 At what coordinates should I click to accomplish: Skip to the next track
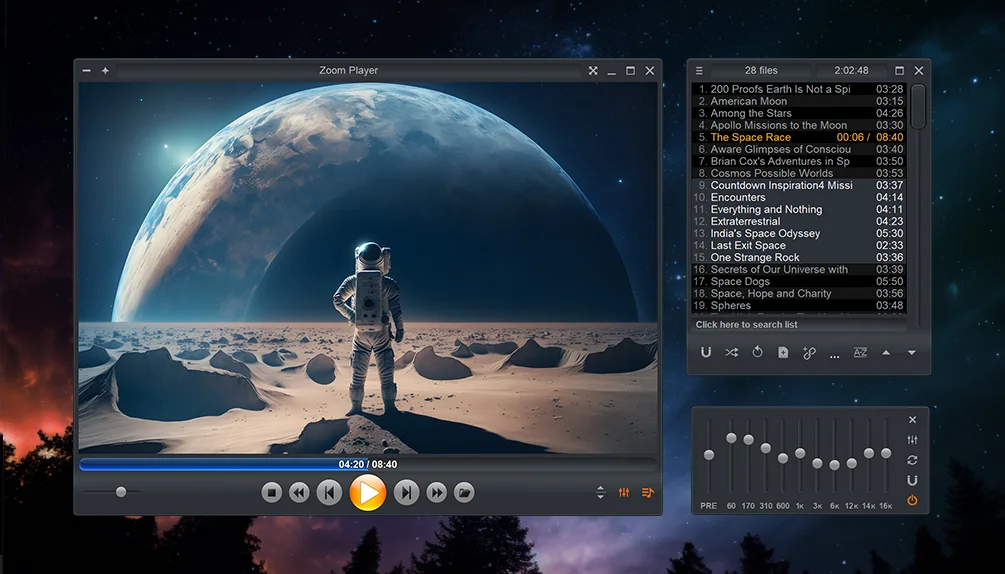[x=406, y=492]
